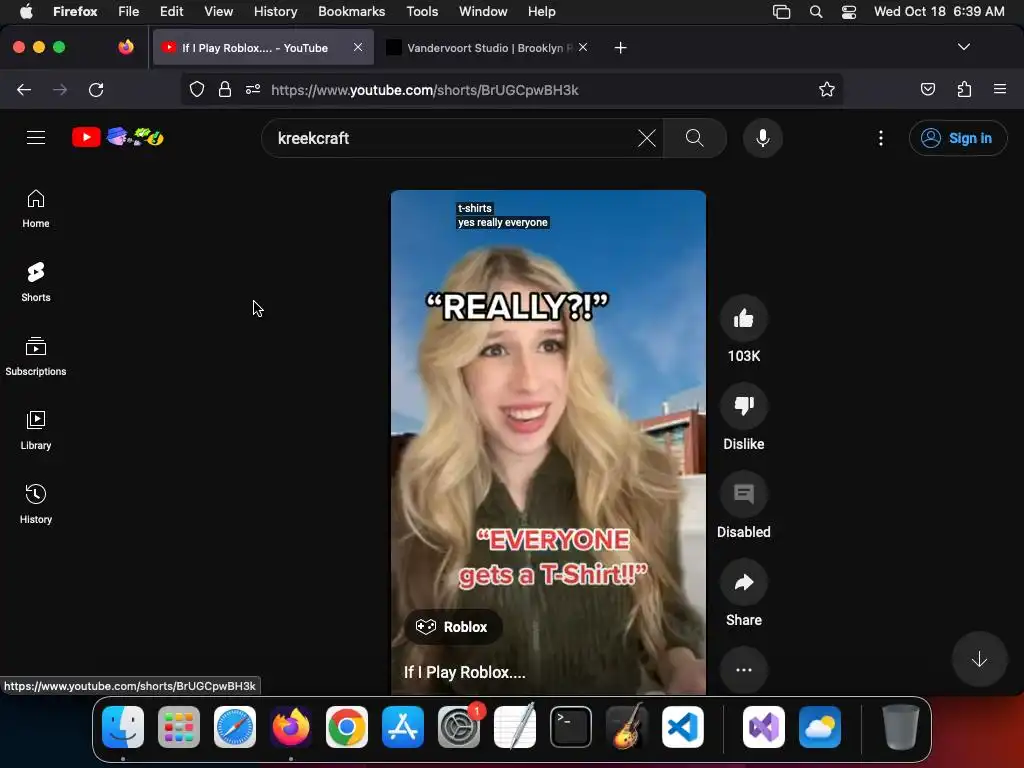View site security padlock info
The image size is (1024, 768).
pyautogui.click(x=225, y=89)
